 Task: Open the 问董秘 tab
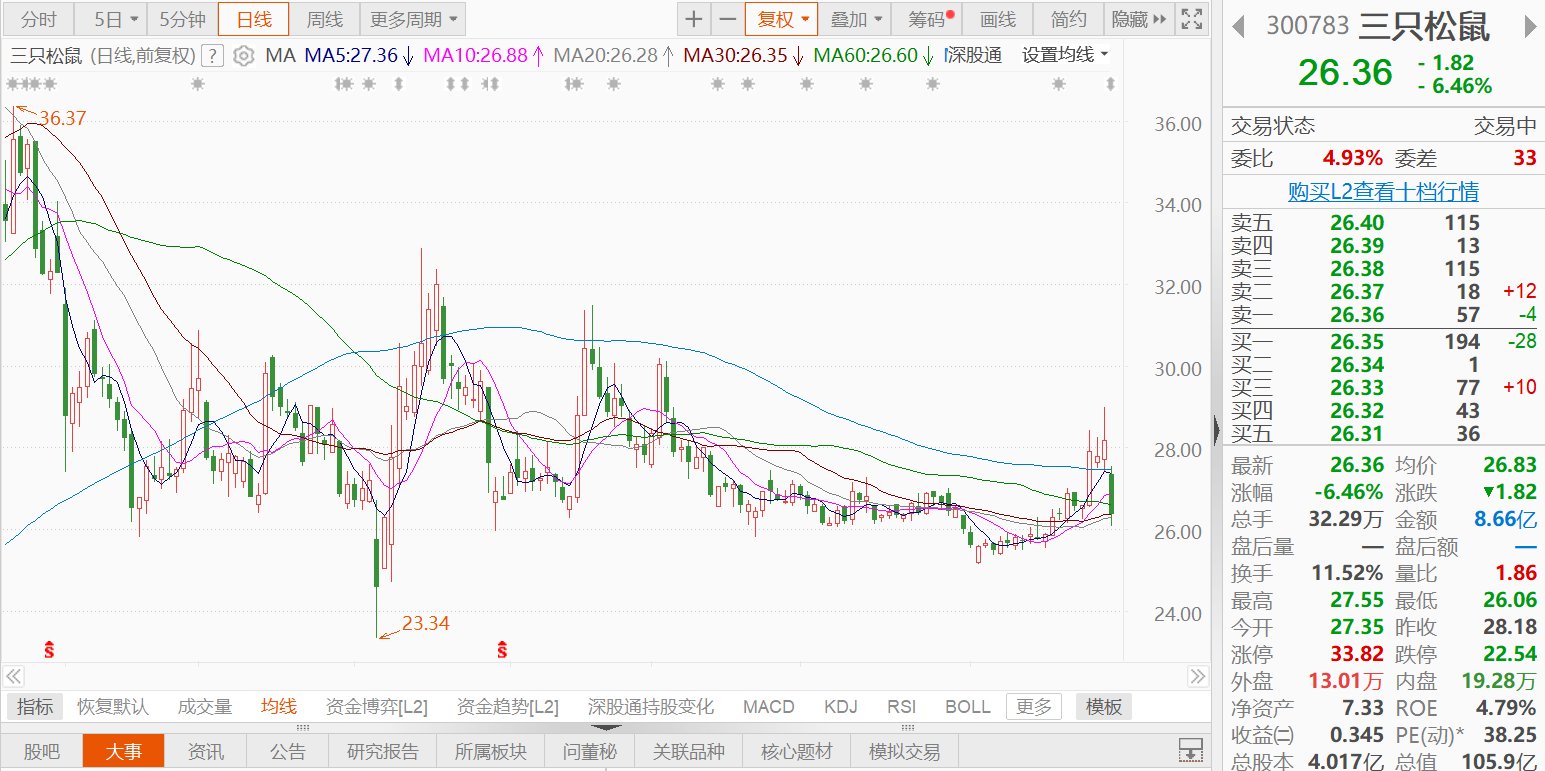[589, 752]
